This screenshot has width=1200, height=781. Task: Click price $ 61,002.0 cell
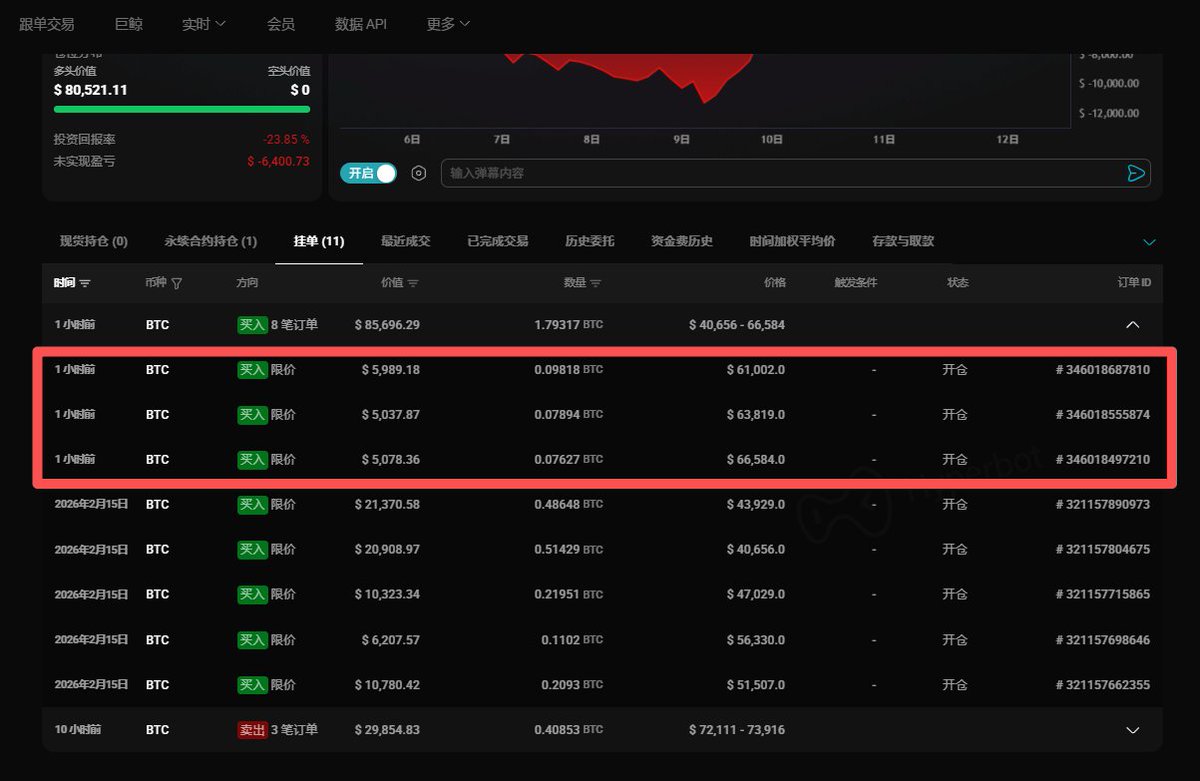point(756,370)
